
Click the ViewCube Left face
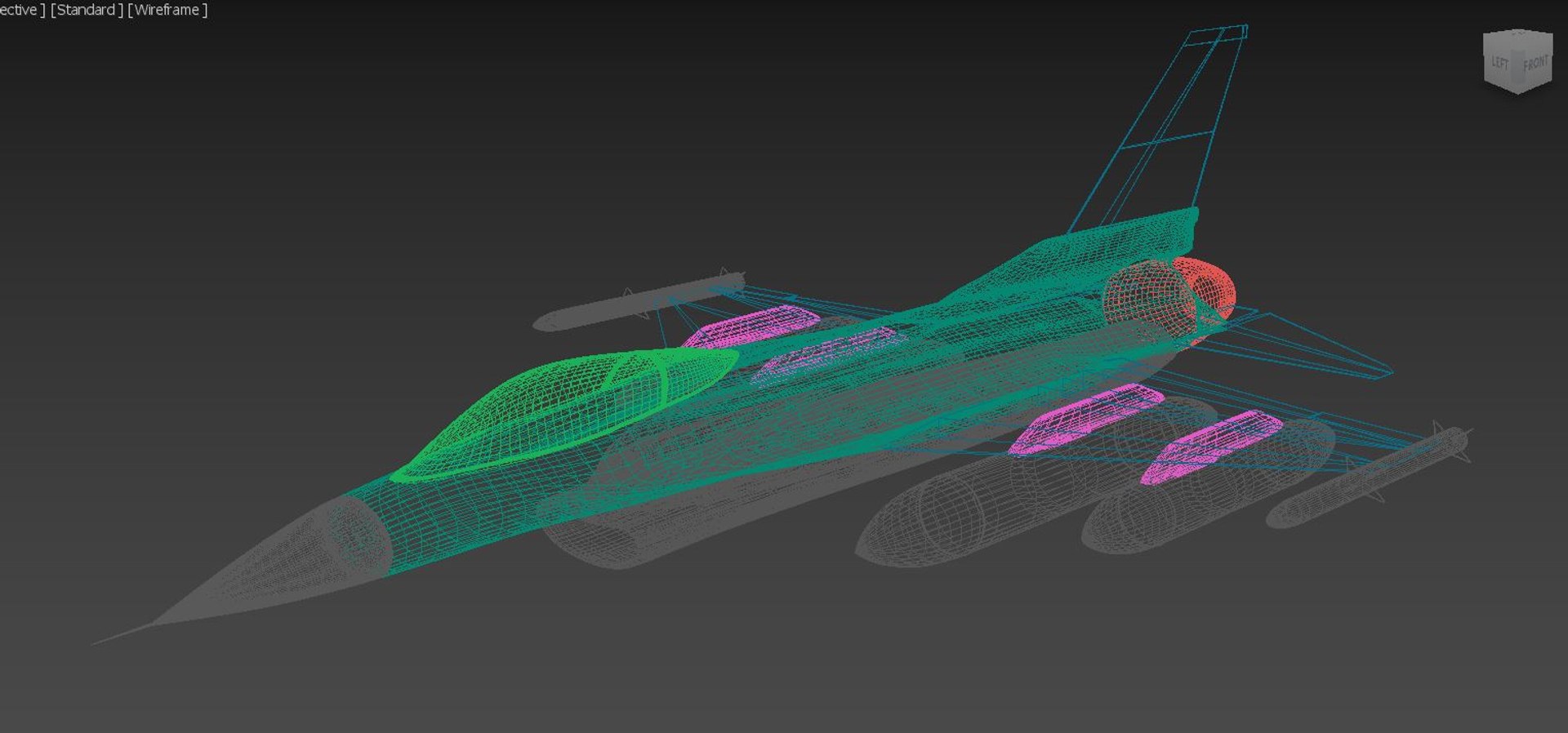(x=1501, y=63)
